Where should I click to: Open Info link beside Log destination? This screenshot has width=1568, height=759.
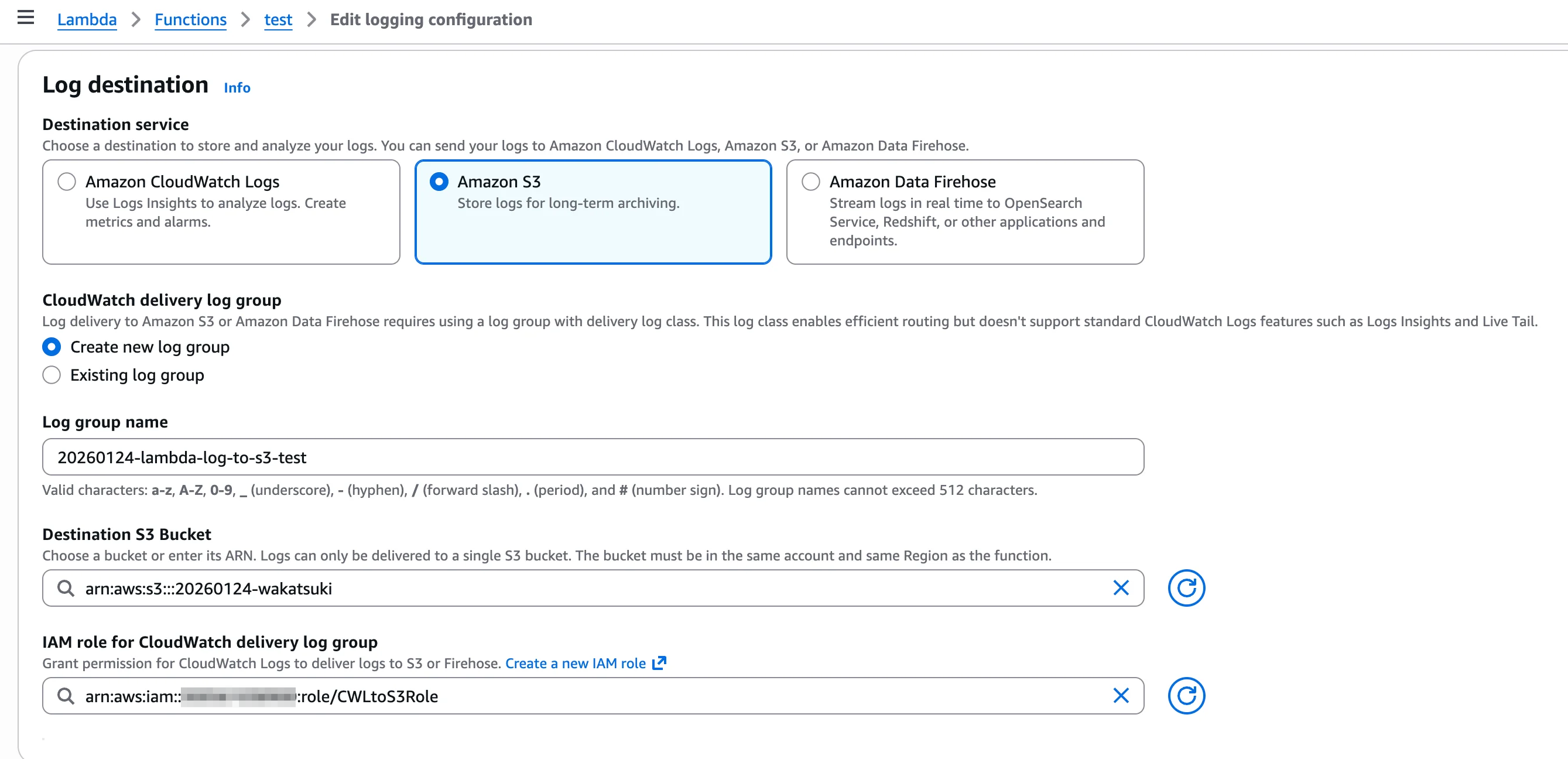(237, 88)
